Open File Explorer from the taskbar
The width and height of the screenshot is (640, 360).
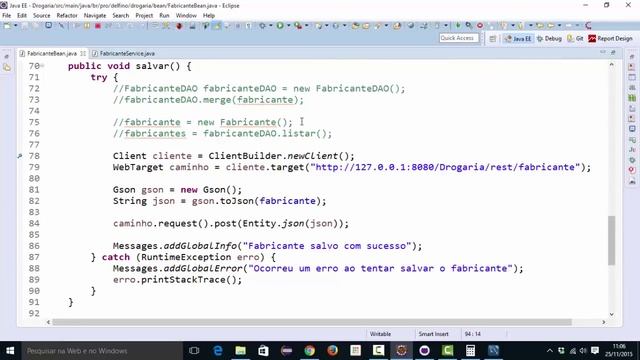click(x=240, y=351)
